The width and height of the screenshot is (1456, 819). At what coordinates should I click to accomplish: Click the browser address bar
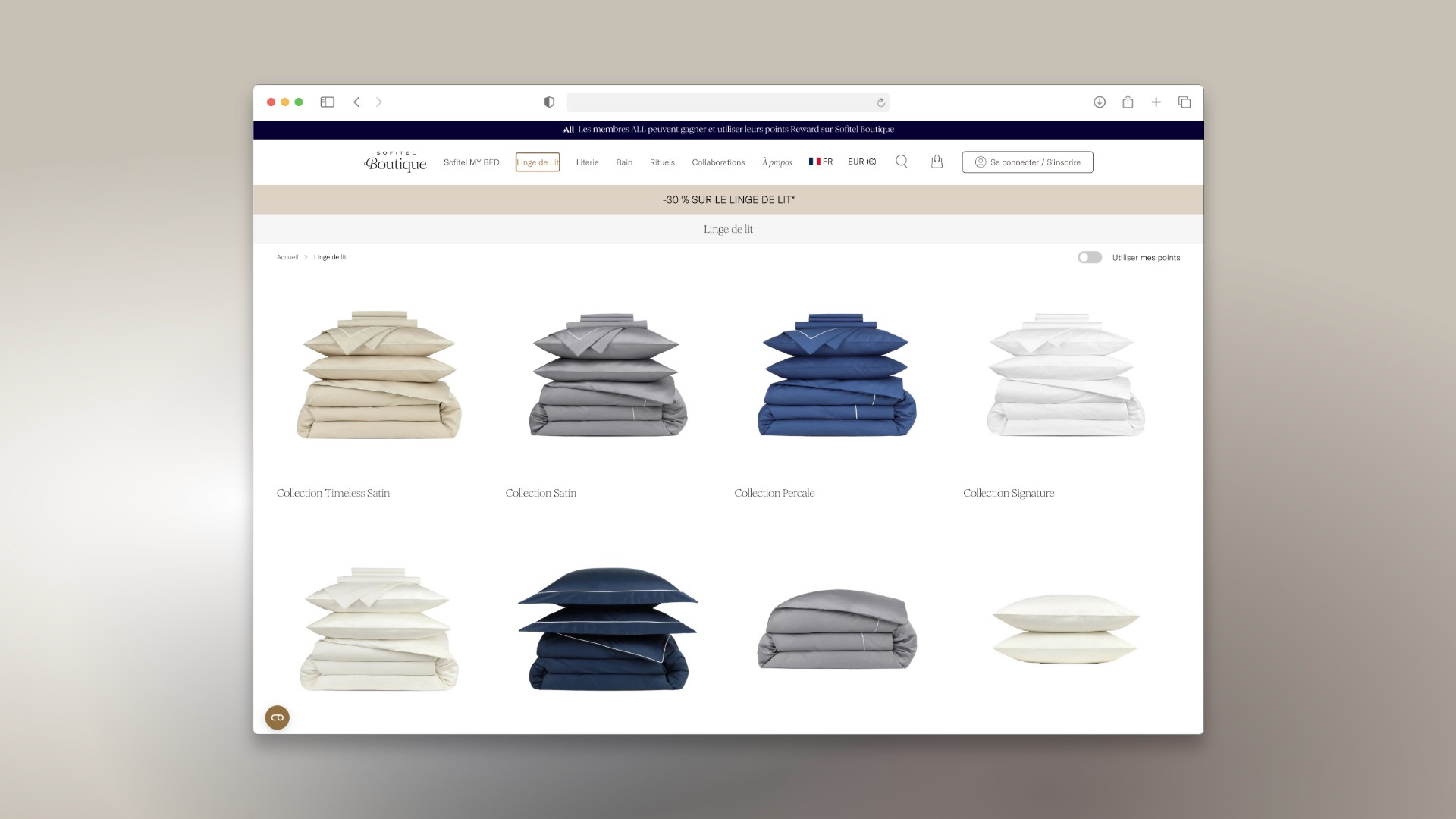720,102
